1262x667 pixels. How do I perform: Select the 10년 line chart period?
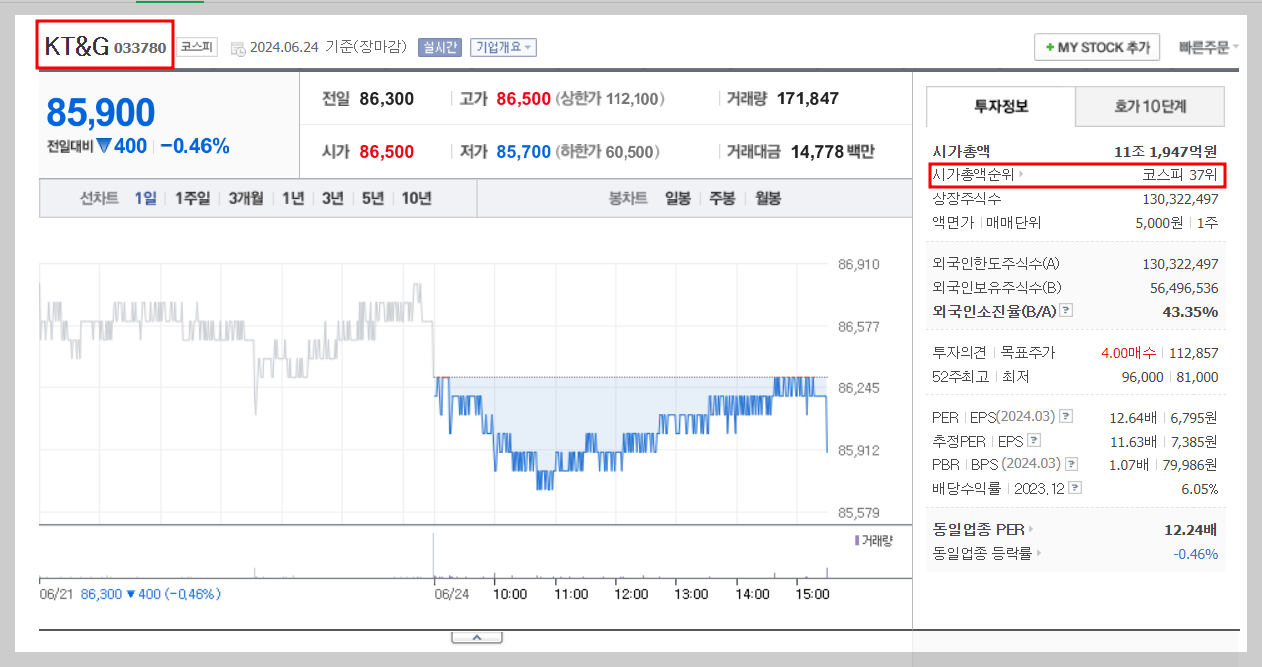click(416, 198)
